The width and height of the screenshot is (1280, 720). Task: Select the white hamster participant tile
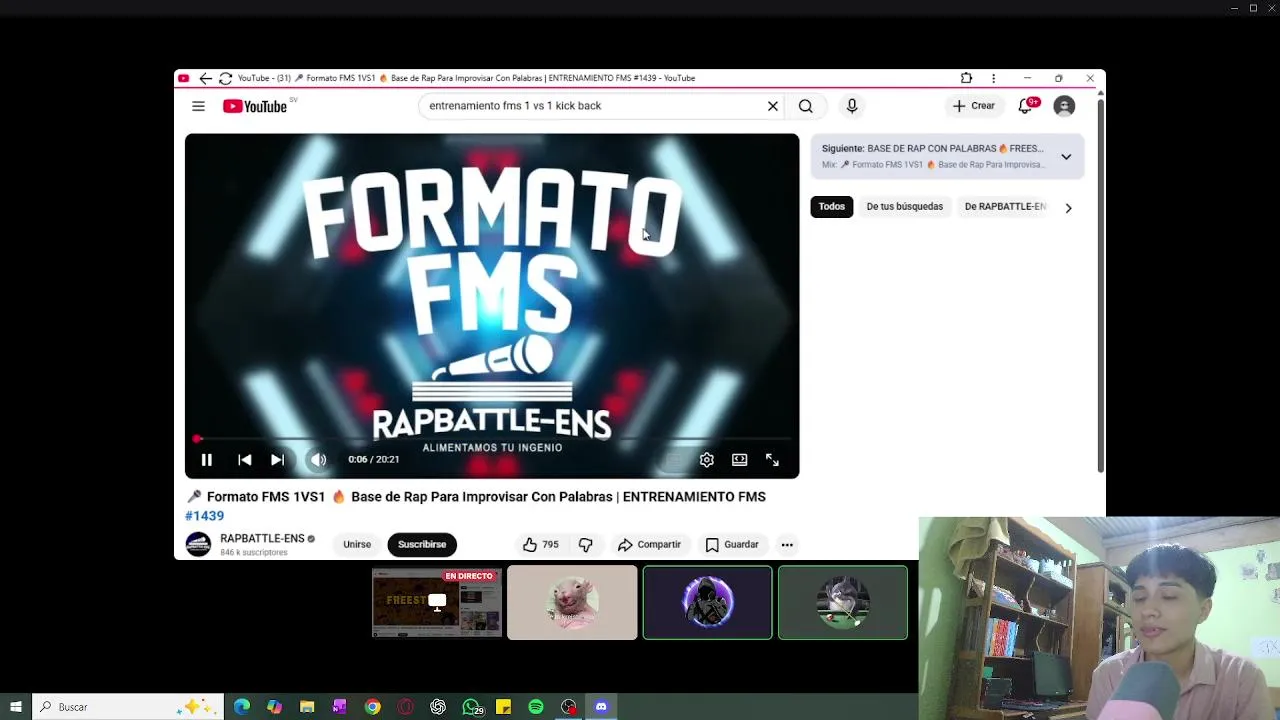coord(572,603)
